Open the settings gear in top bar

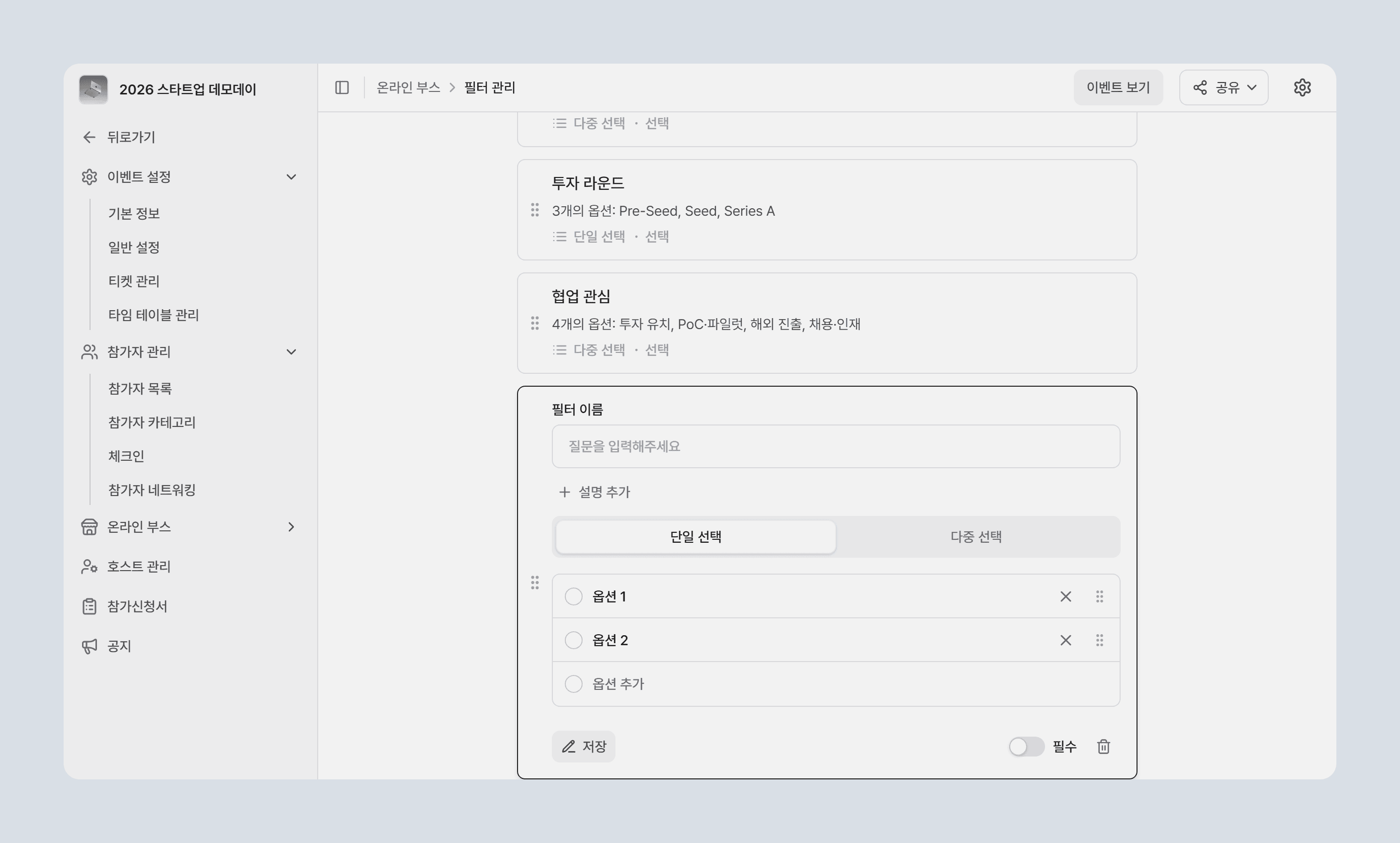pyautogui.click(x=1302, y=87)
